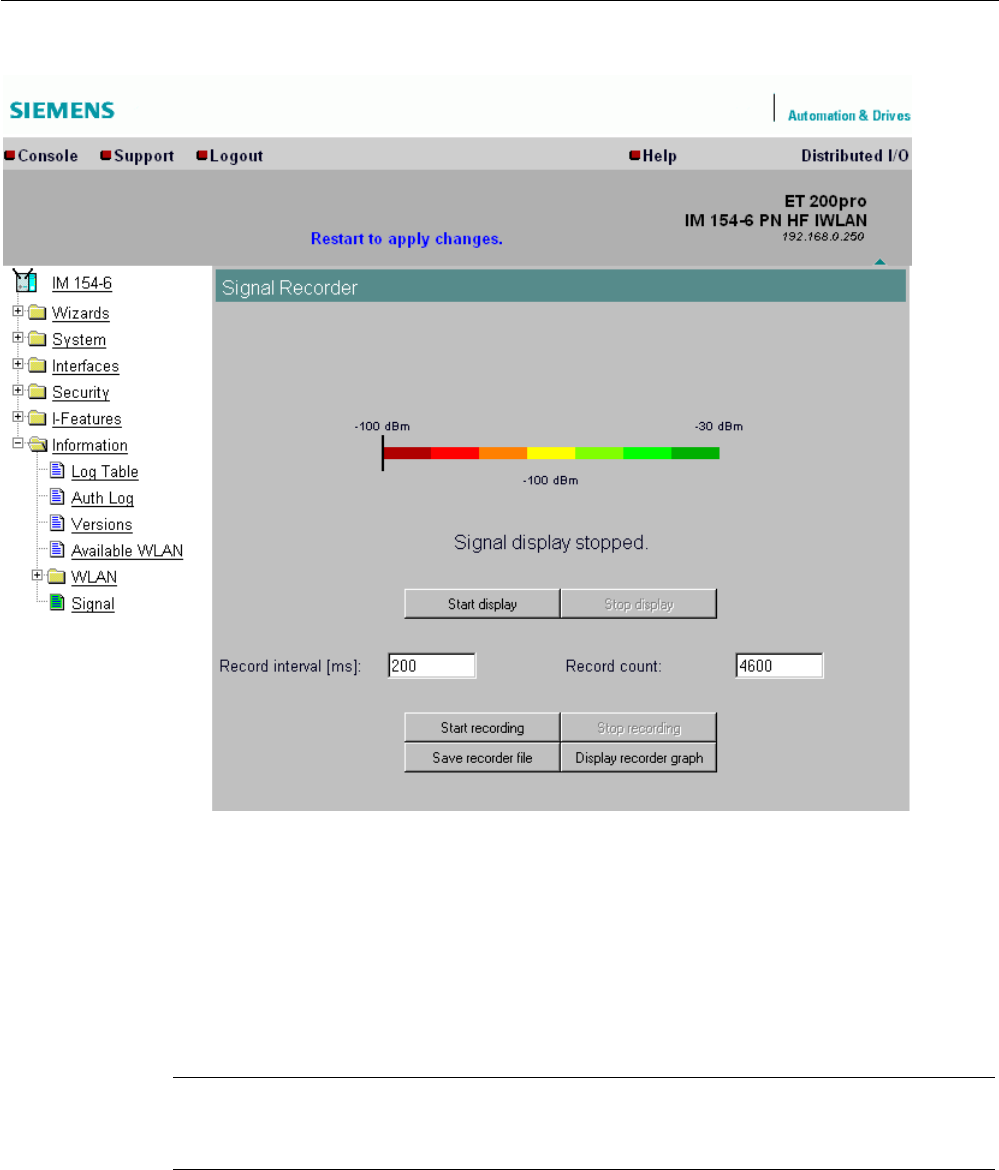Click the Start display button
999x1170 pixels.
click(x=482, y=604)
